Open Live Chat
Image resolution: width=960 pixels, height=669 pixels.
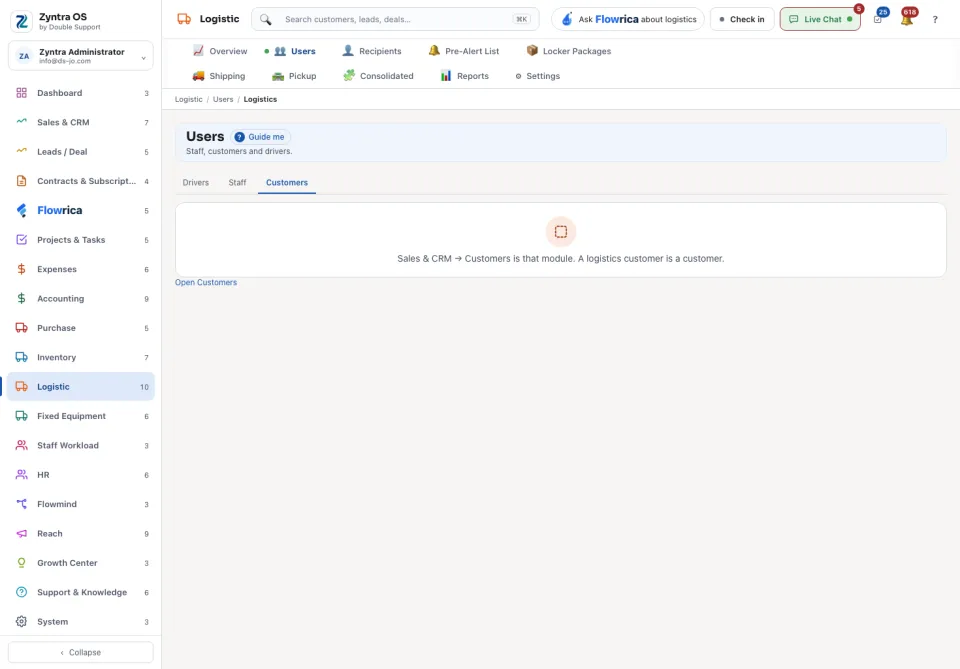pyautogui.click(x=820, y=20)
